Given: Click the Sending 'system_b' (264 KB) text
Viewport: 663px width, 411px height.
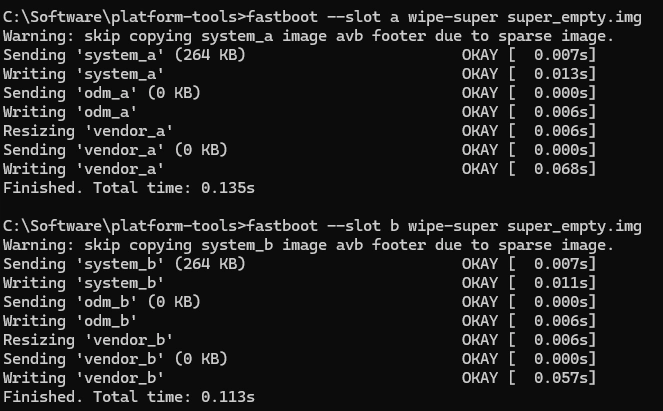Looking at the screenshot, I should point(124,264).
